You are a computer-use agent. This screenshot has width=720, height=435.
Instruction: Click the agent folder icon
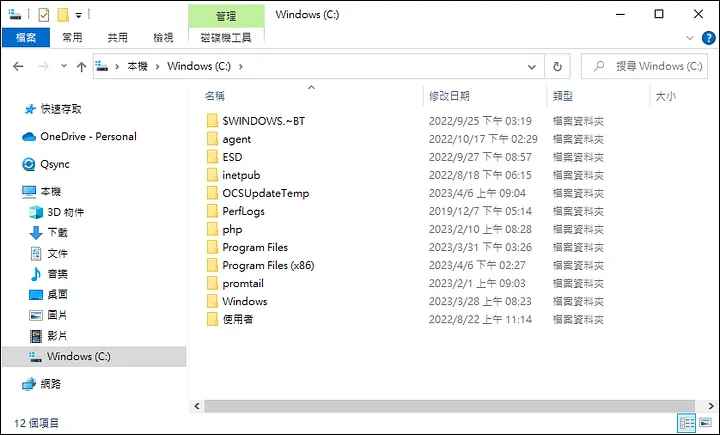click(212, 139)
